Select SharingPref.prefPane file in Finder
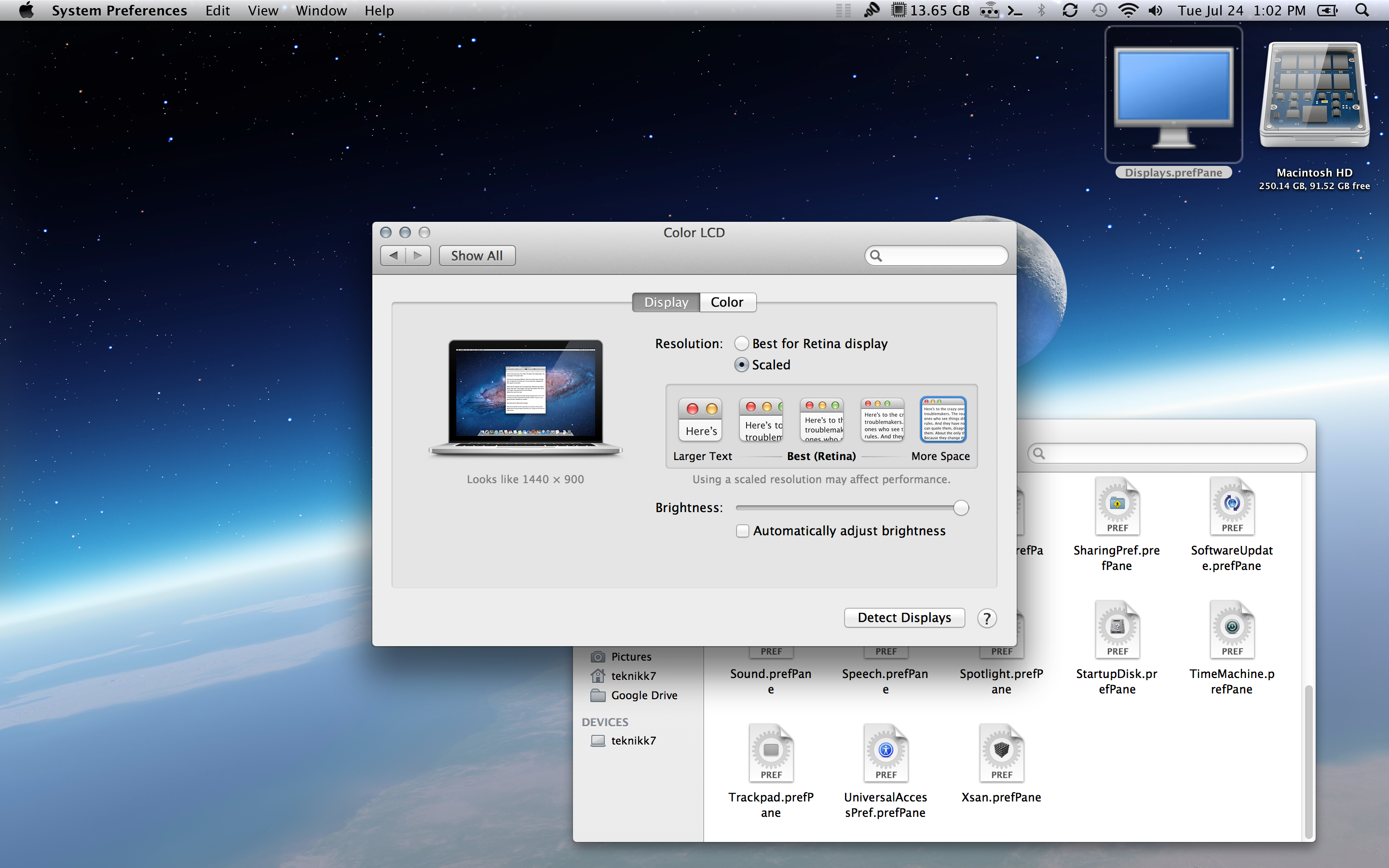Image resolution: width=1389 pixels, height=868 pixels. 1117,524
